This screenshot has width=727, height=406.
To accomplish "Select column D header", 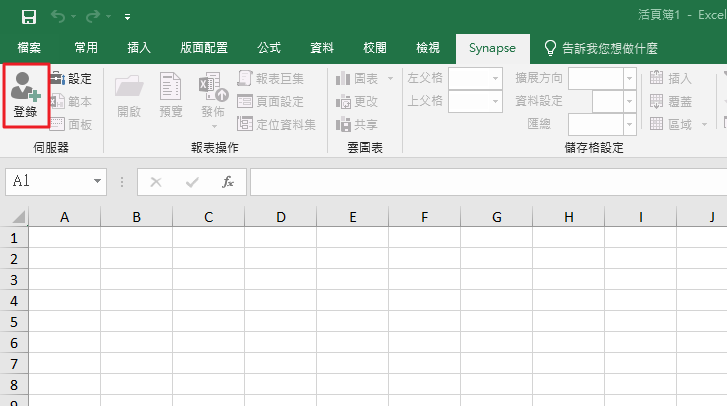I will tap(280, 217).
